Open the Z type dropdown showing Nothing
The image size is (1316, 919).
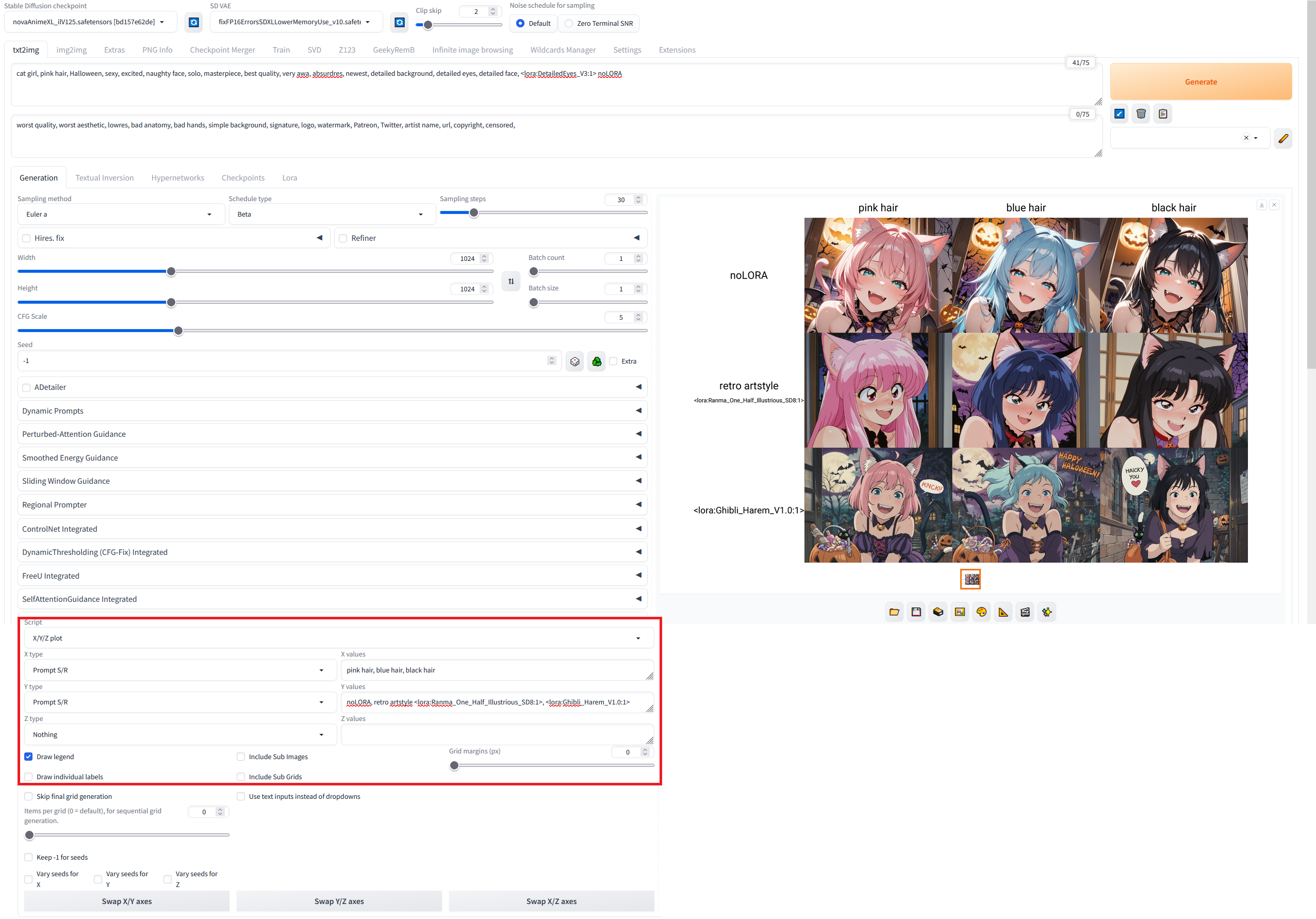point(179,734)
